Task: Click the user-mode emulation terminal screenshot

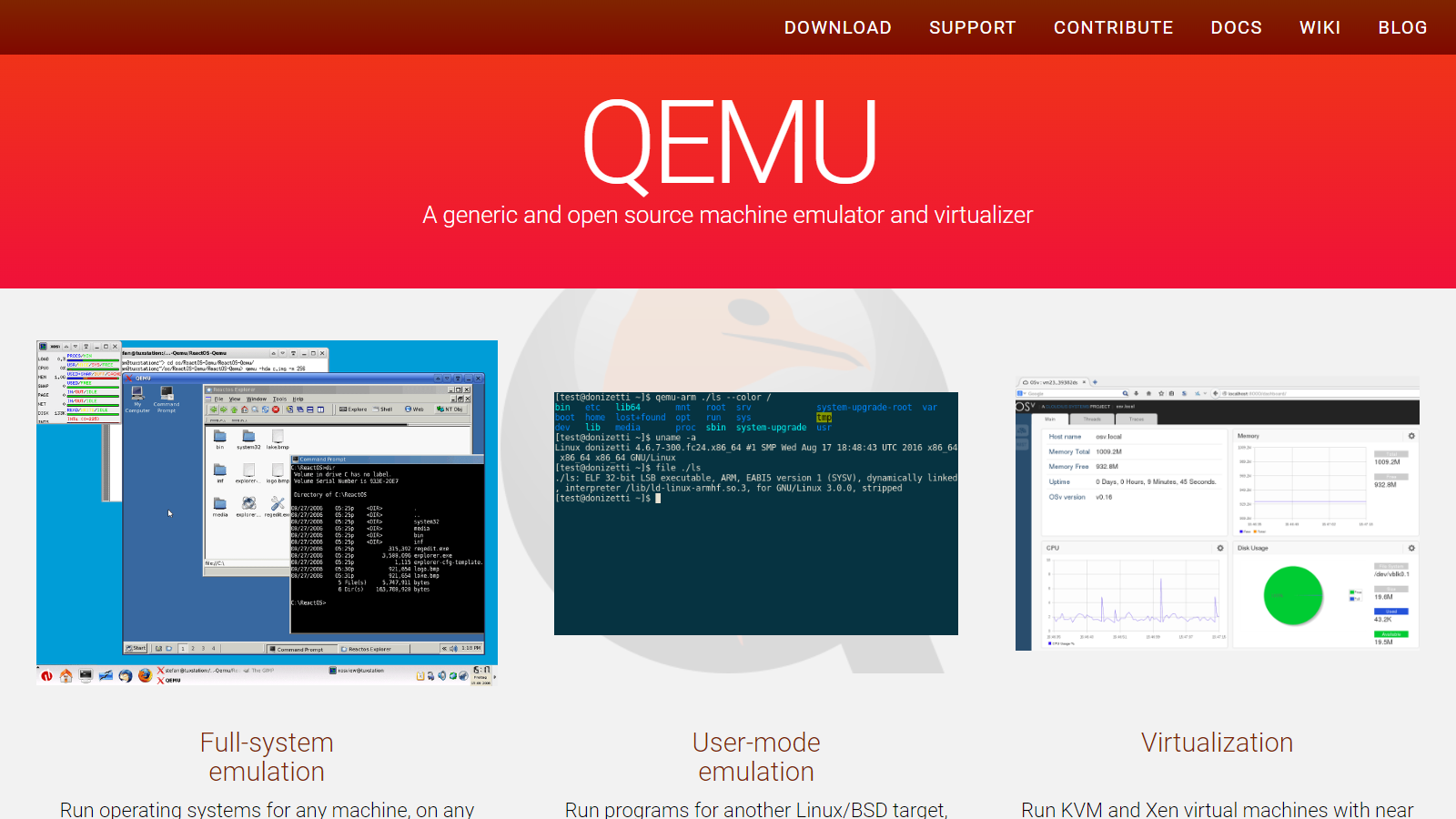Action: [755, 513]
